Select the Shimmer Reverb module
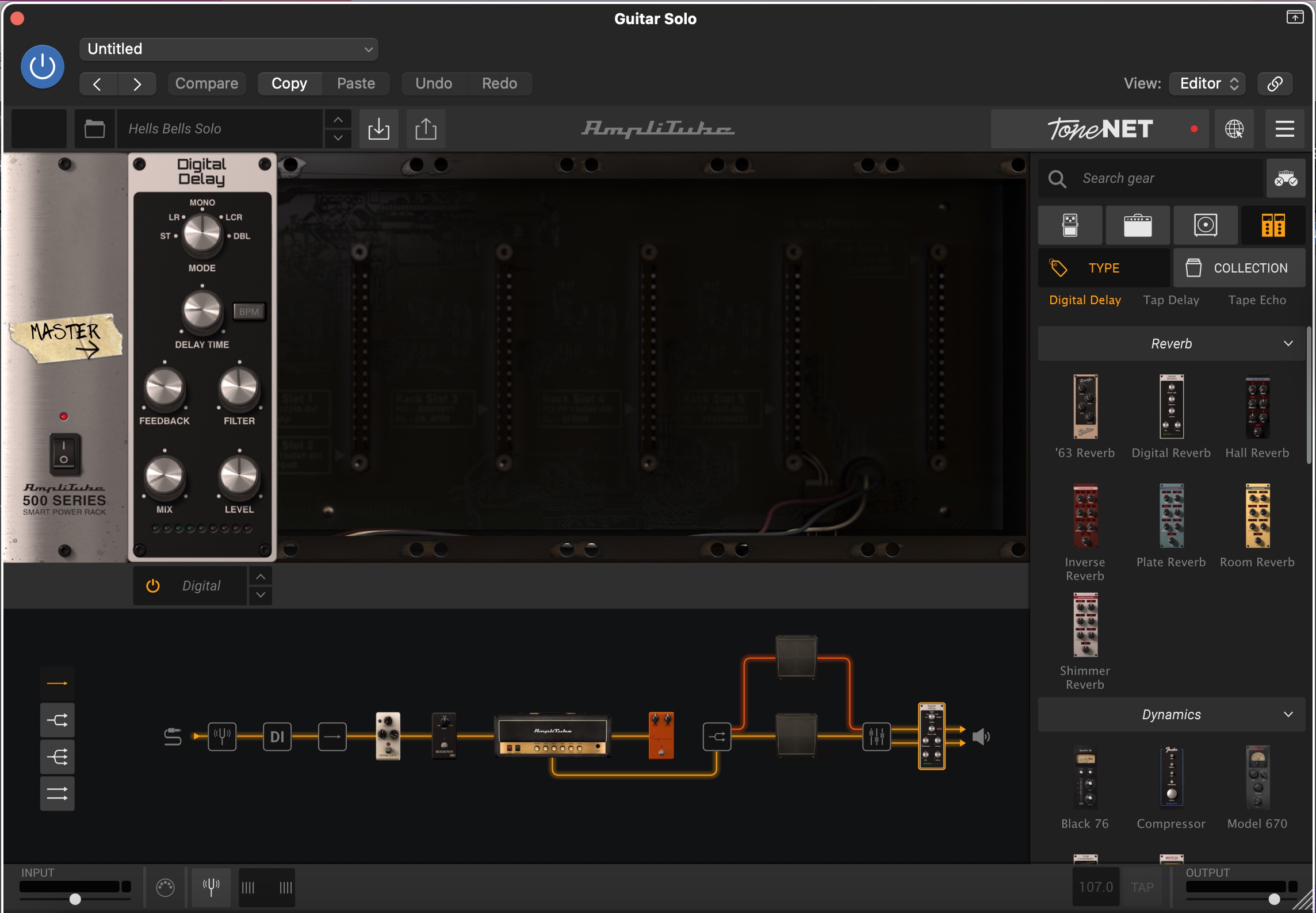This screenshot has width=1316, height=913. point(1085,626)
